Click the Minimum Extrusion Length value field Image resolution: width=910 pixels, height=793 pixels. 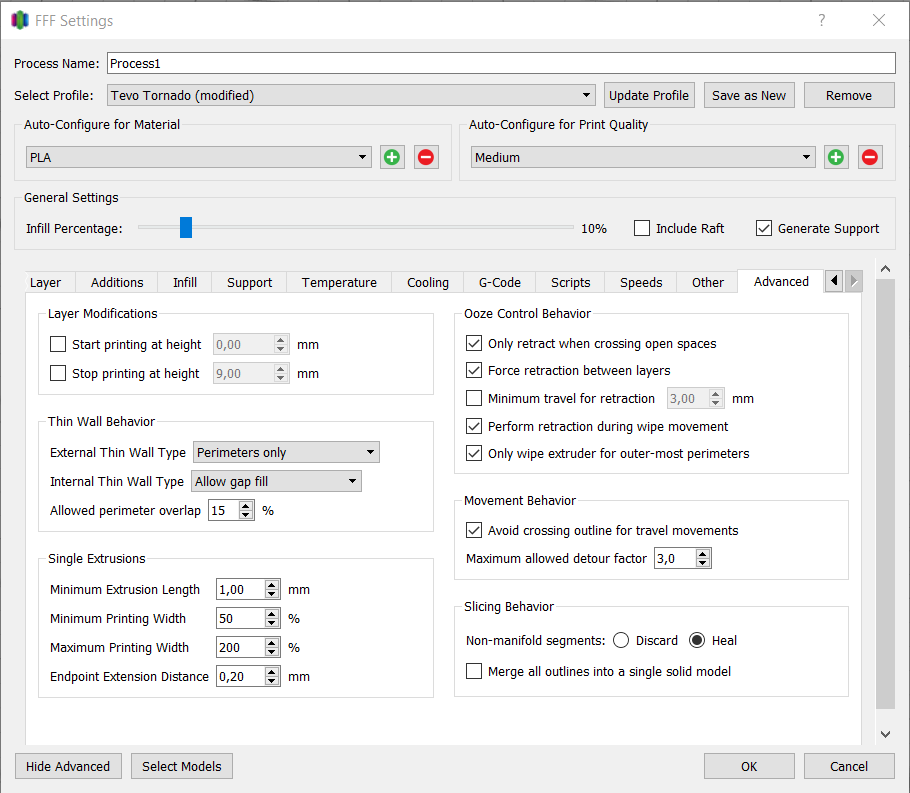click(x=240, y=589)
